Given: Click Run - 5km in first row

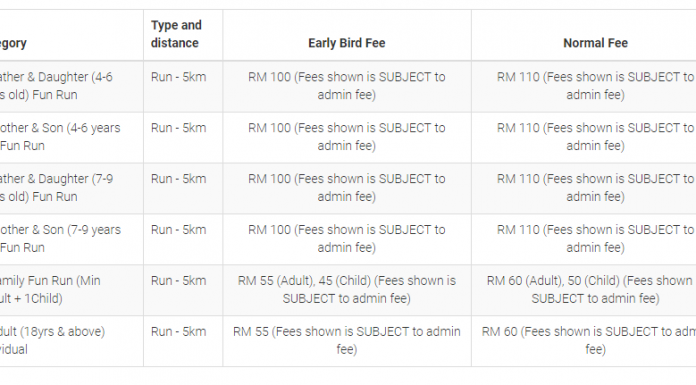Looking at the screenshot, I should coord(178,77).
